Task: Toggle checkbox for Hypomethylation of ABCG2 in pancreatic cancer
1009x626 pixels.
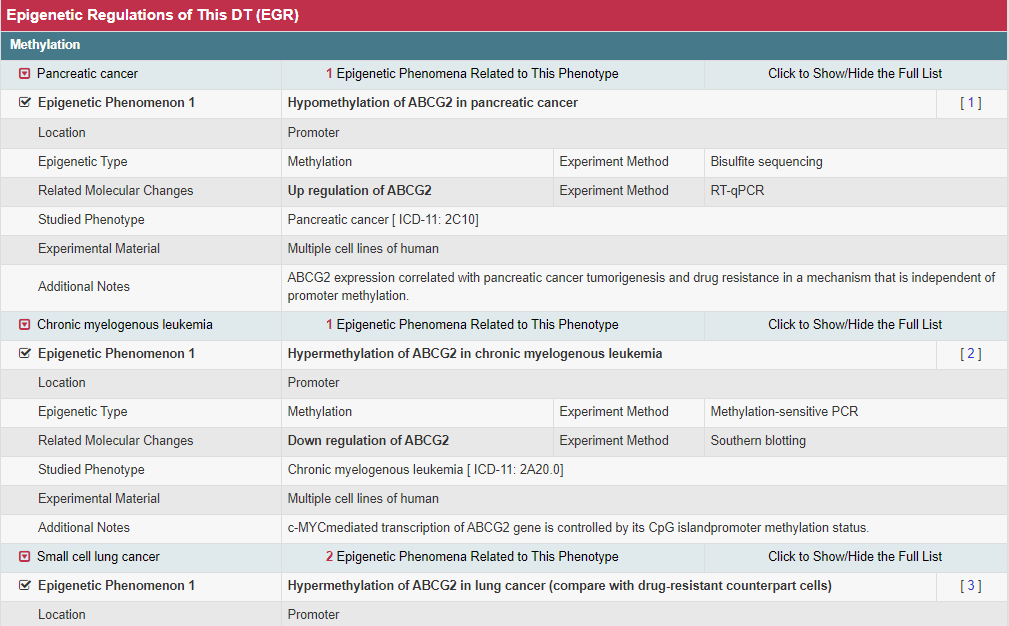Action: click(25, 103)
